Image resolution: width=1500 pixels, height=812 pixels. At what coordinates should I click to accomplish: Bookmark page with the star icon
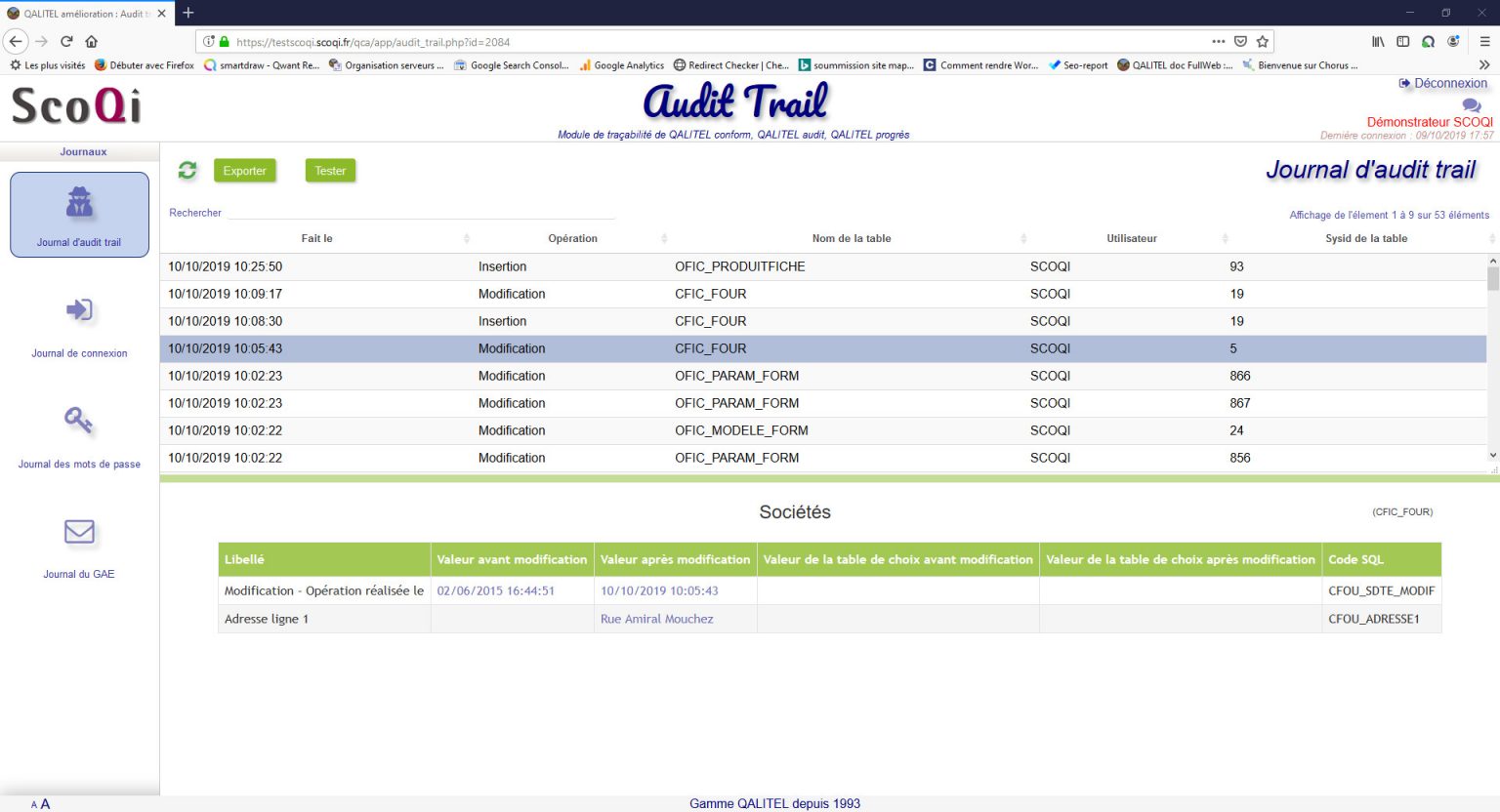click(x=1263, y=42)
